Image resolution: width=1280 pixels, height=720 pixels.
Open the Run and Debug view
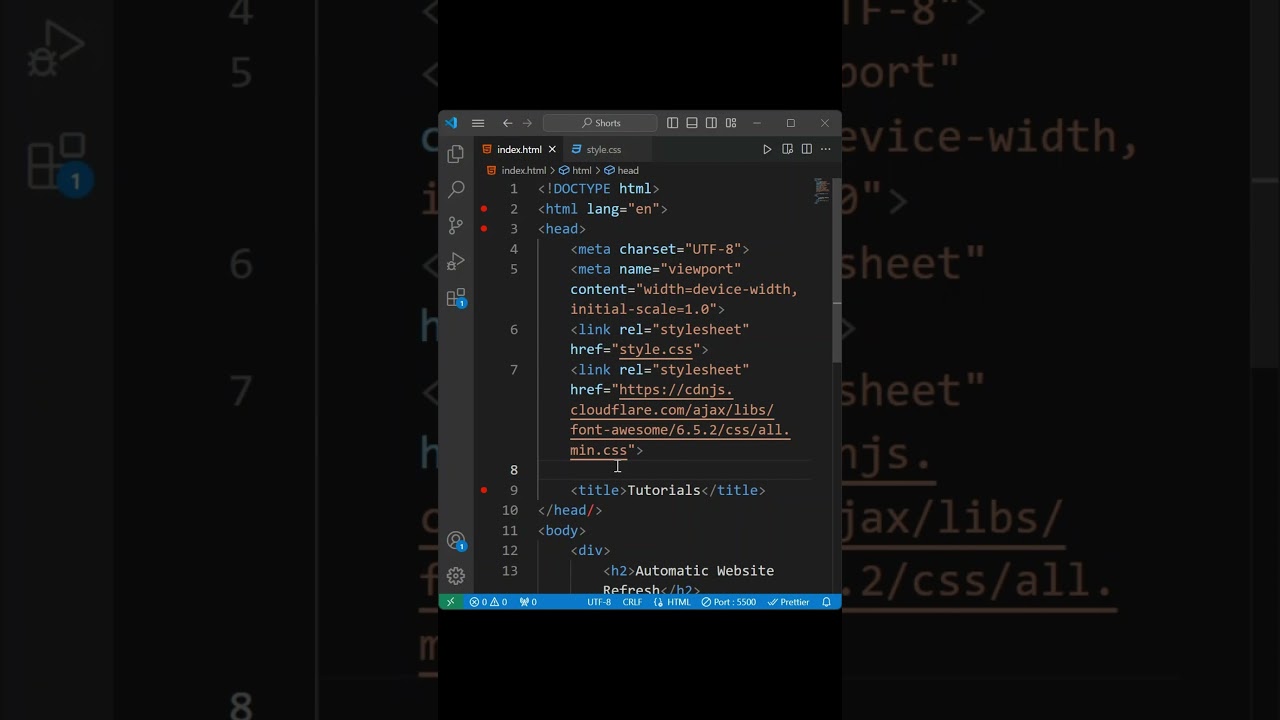tap(456, 261)
